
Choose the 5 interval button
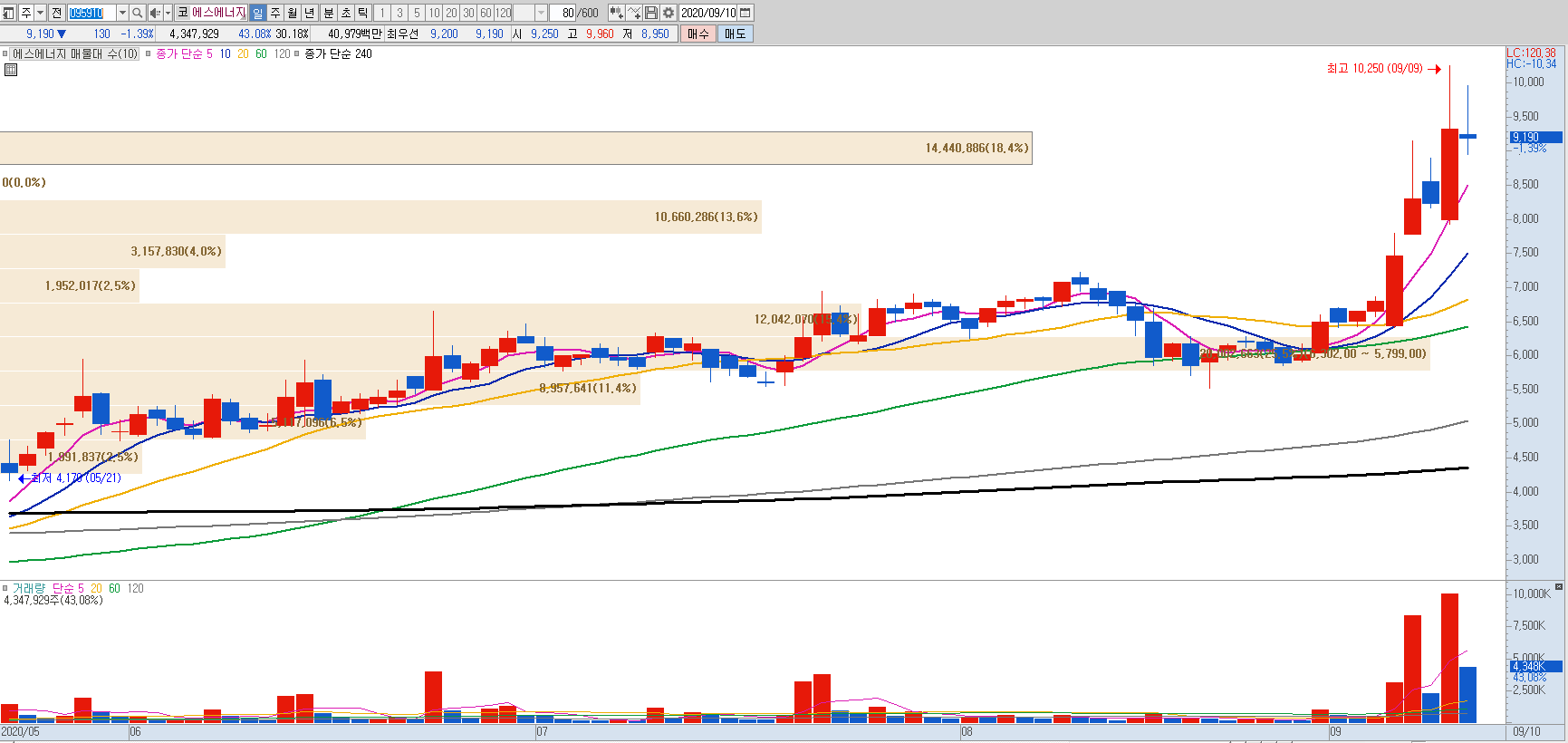[417, 13]
